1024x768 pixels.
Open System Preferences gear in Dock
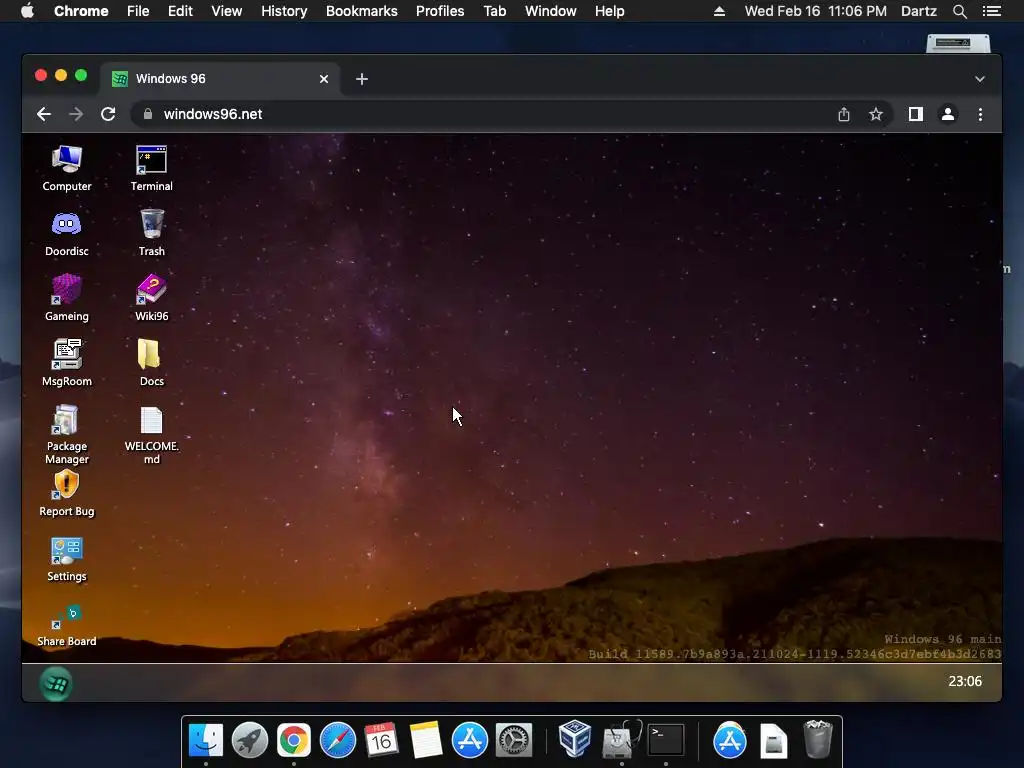(x=514, y=741)
